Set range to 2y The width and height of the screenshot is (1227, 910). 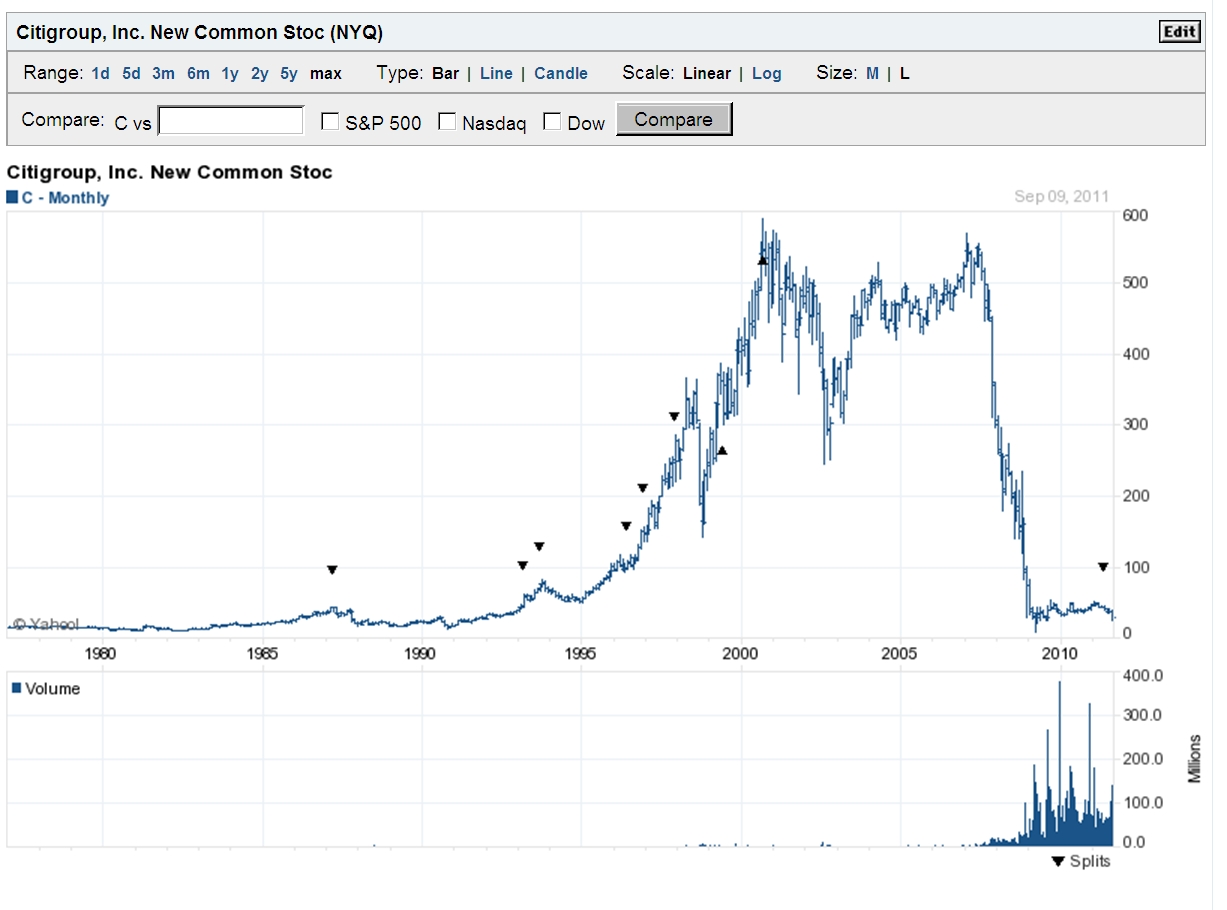click(260, 73)
